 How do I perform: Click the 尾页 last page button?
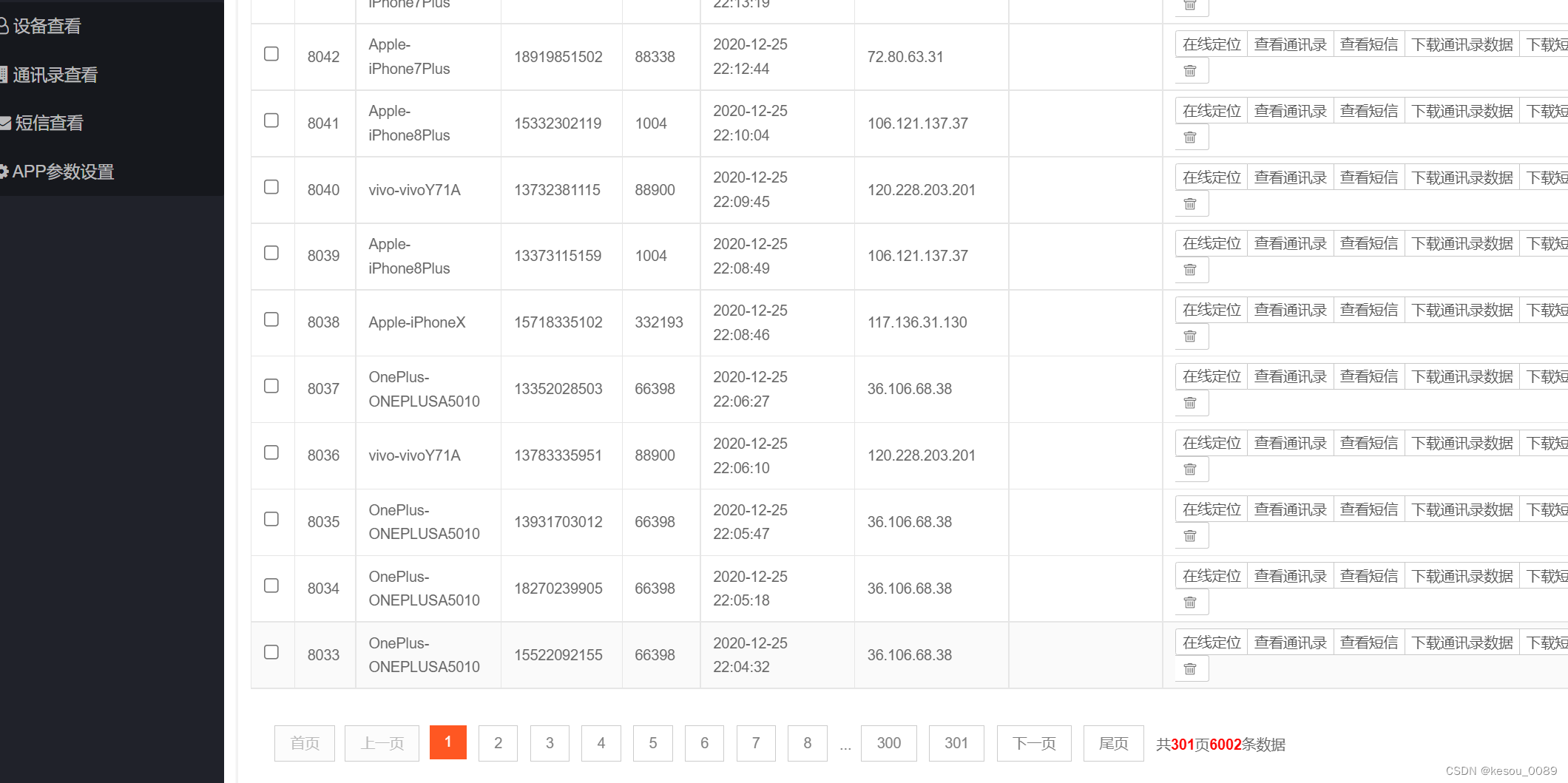[1114, 743]
